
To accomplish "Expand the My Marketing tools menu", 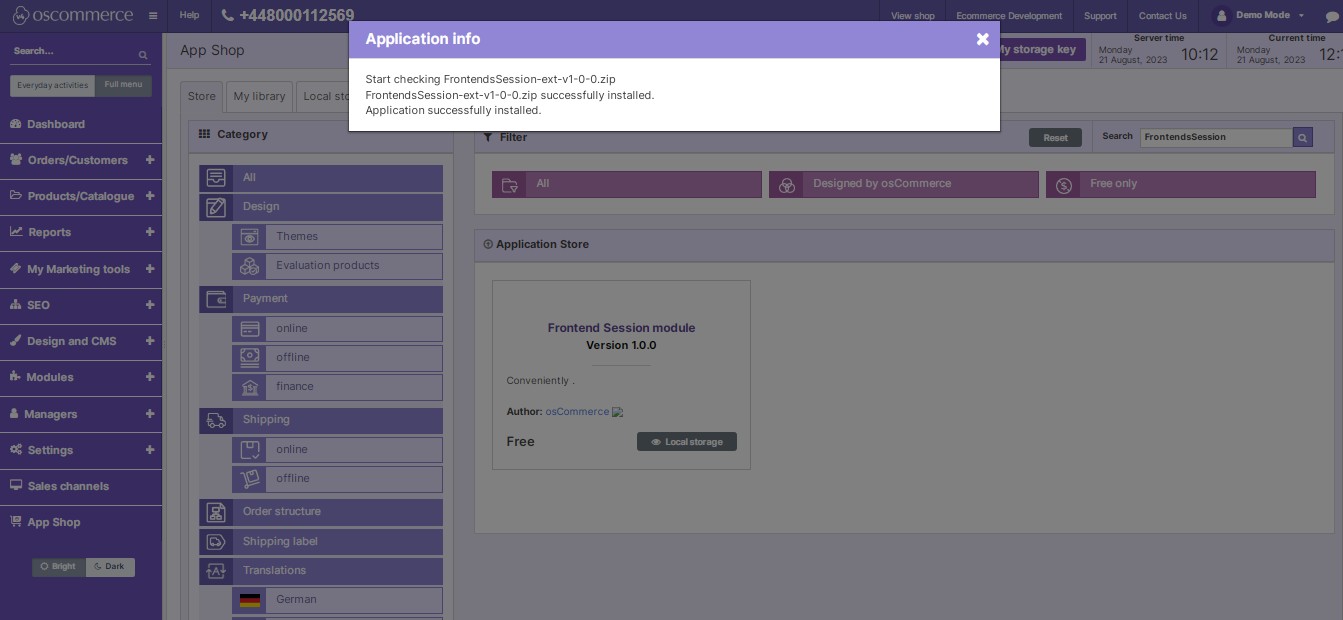I will tap(150, 269).
